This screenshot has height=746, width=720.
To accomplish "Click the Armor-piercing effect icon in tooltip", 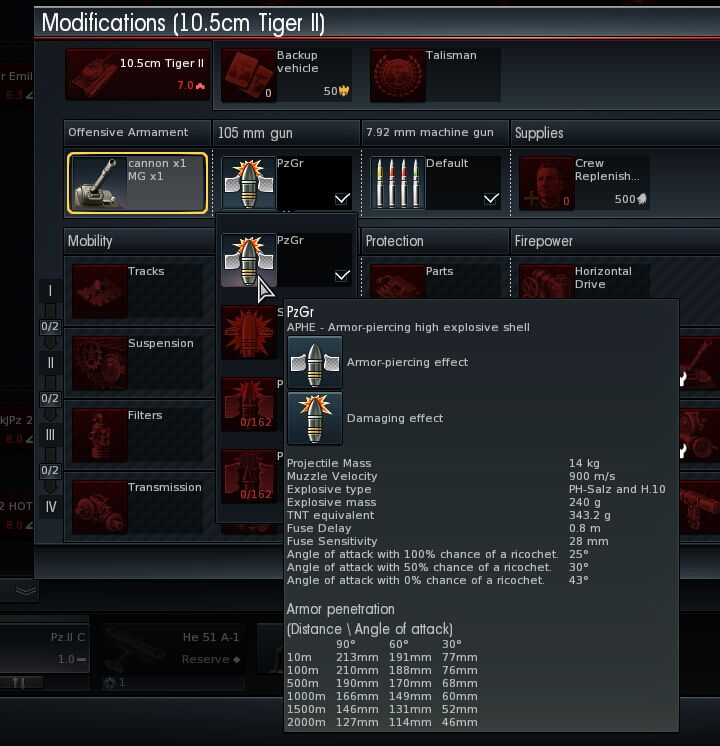I will point(315,363).
